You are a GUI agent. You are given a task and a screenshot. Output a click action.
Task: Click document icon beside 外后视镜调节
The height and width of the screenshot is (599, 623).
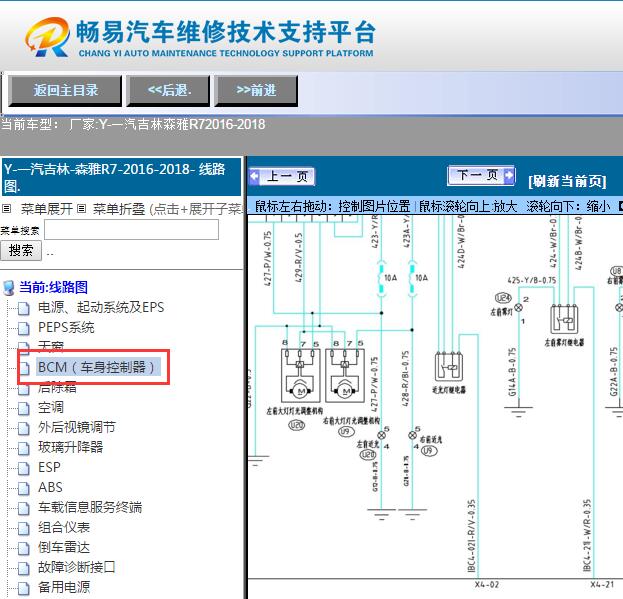tap(24, 428)
